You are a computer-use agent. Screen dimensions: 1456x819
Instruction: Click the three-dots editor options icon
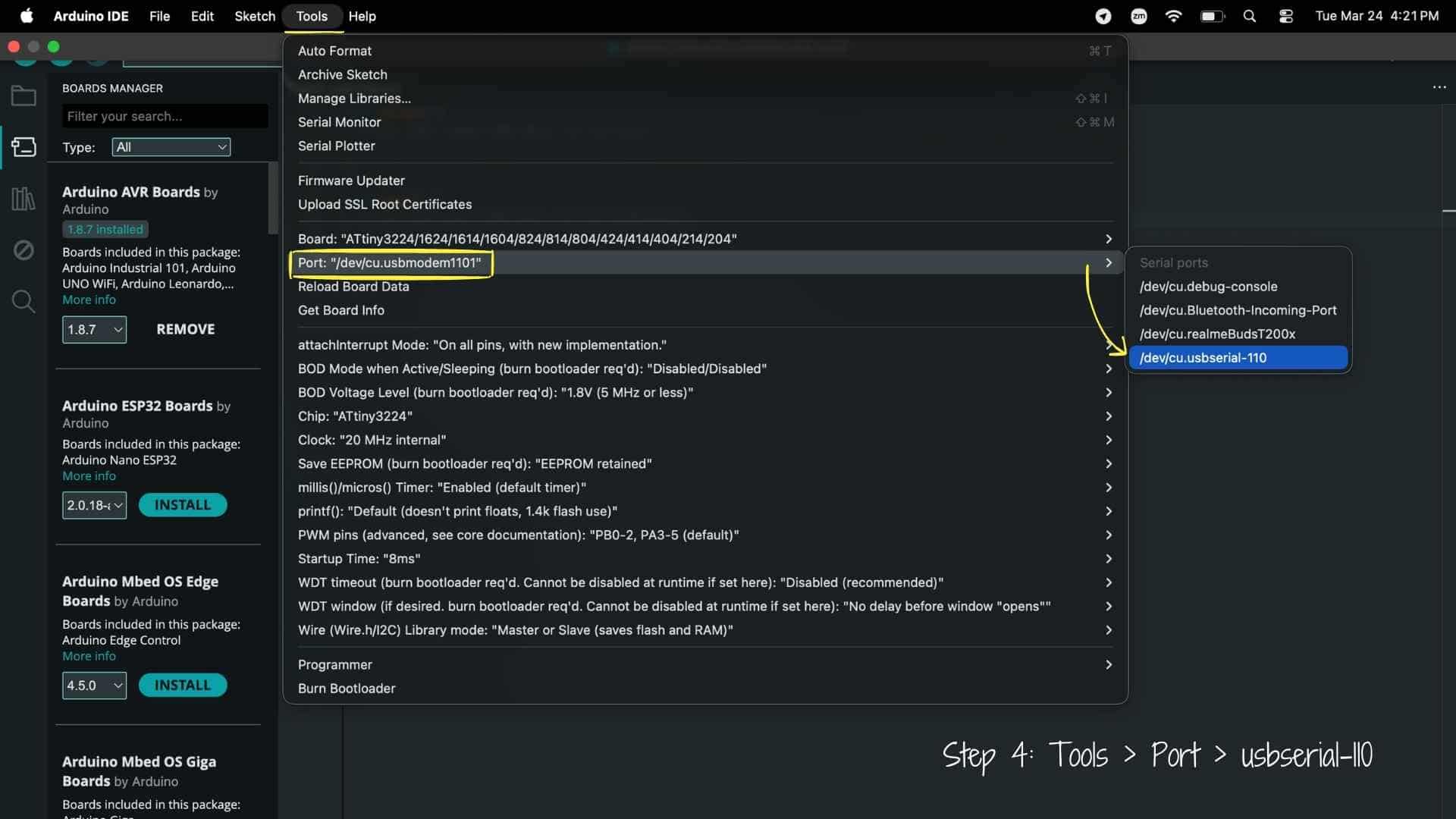click(1439, 87)
